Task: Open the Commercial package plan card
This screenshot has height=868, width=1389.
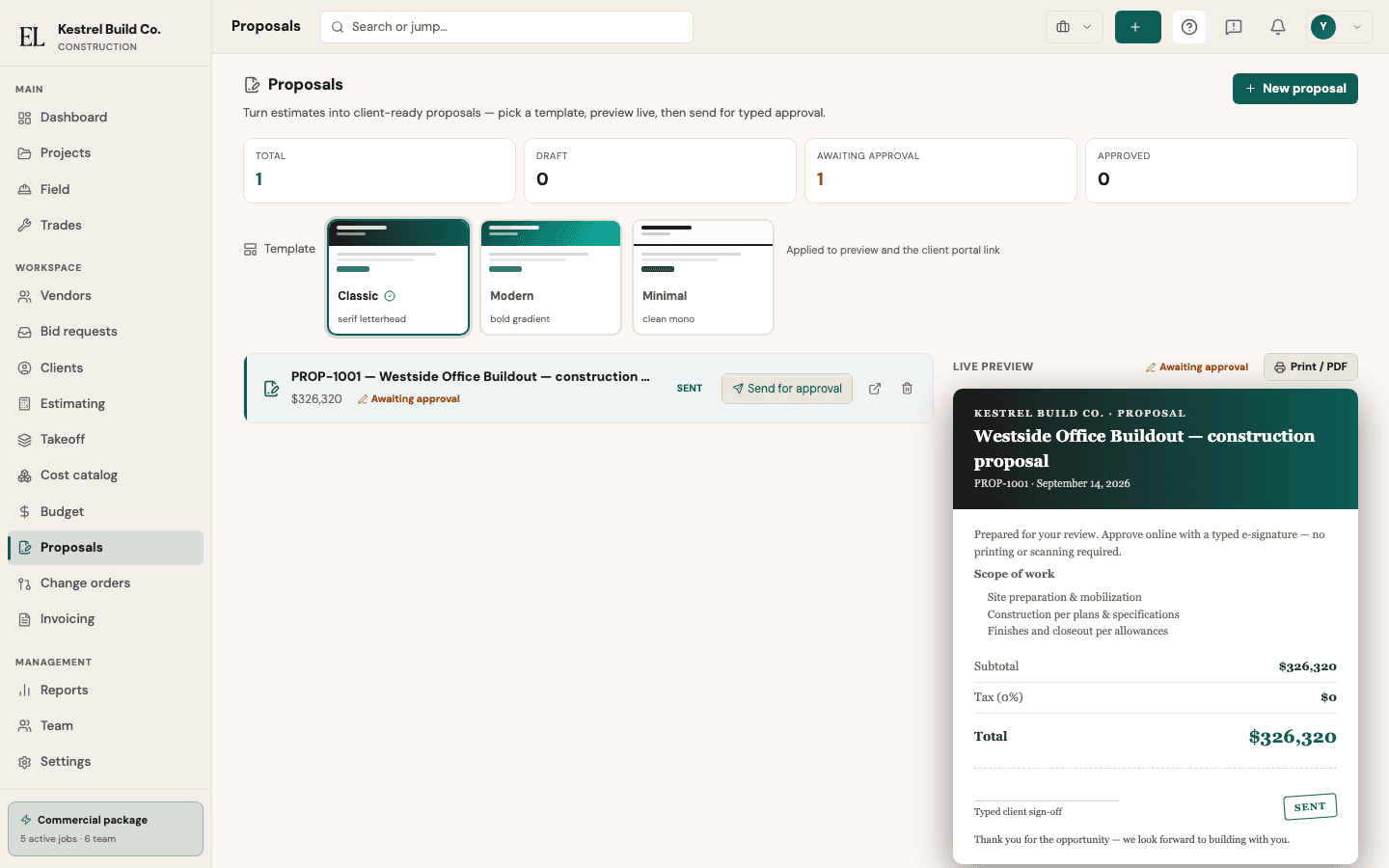Action: click(106, 829)
